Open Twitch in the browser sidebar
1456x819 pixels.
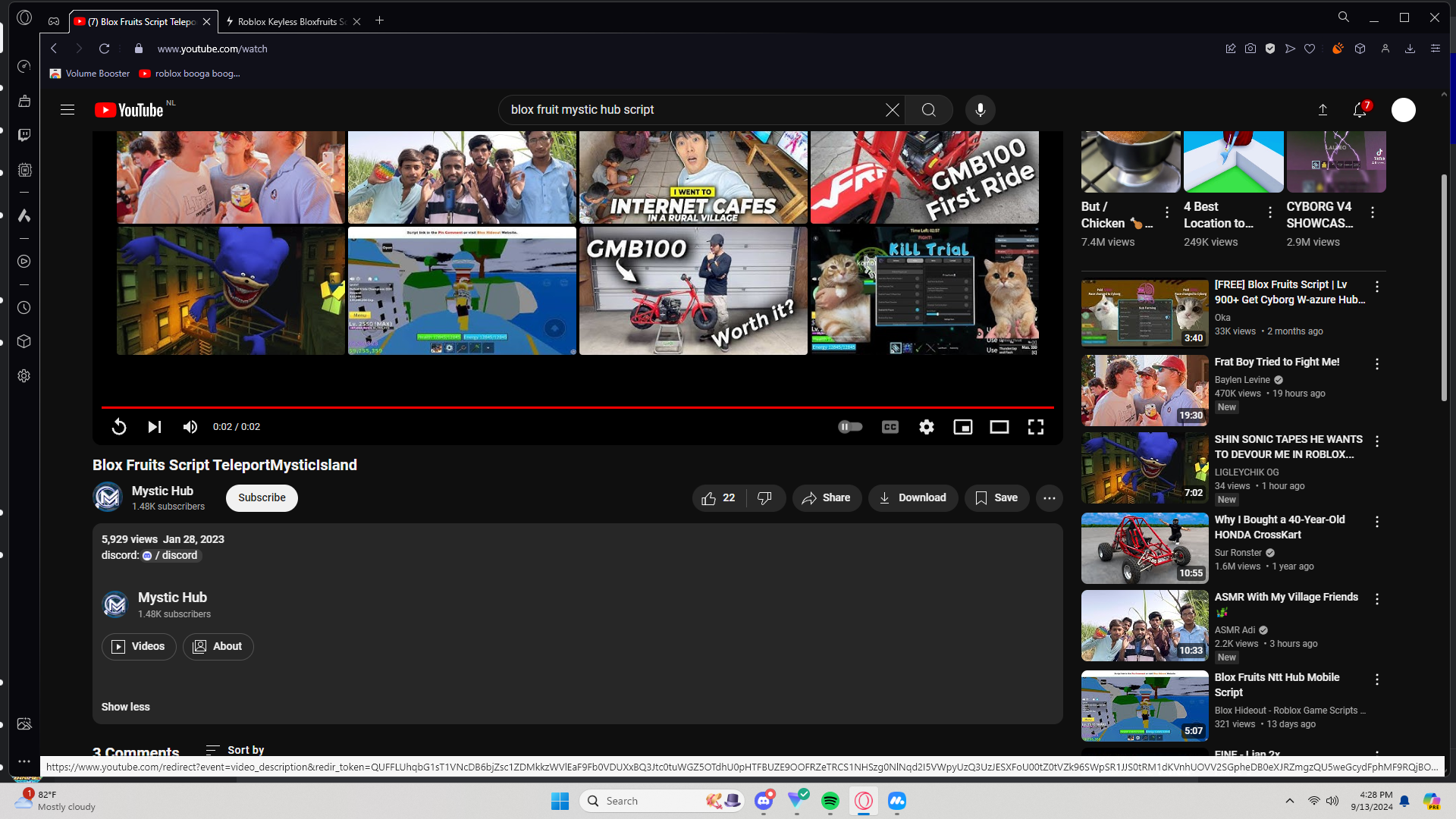click(24, 135)
